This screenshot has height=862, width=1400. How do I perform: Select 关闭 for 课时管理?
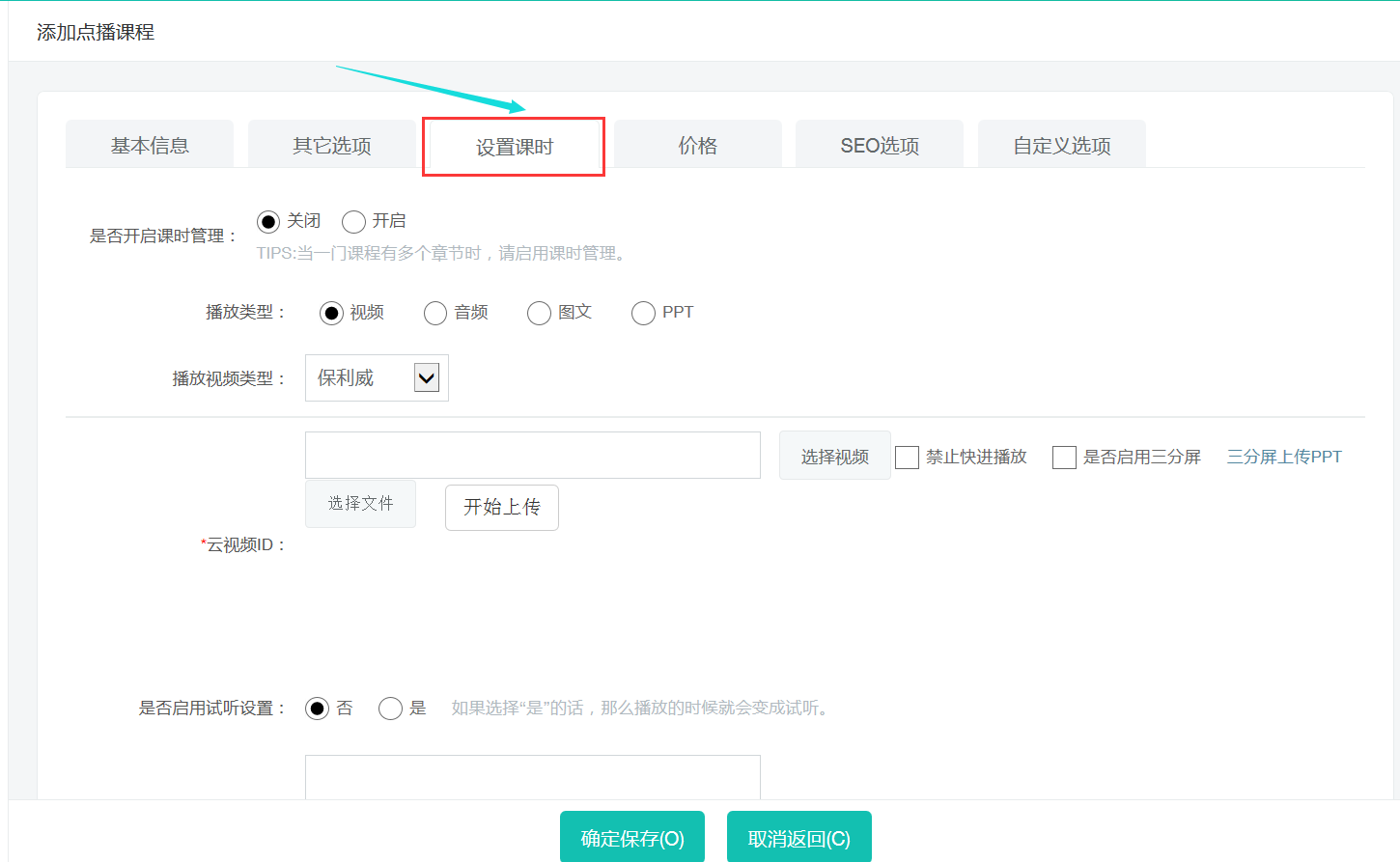[268, 222]
